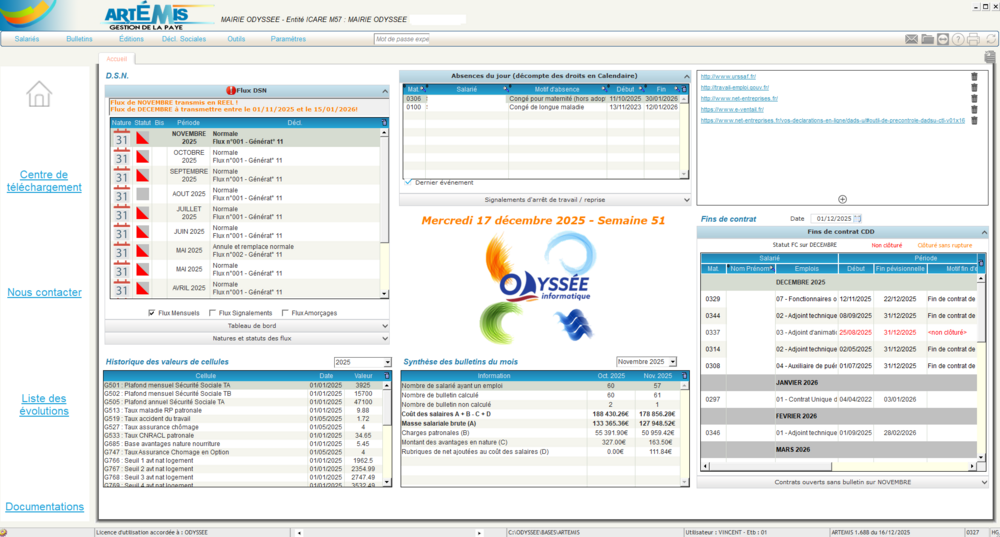Open the Salariés menu
The width and height of the screenshot is (1000, 537).
[27, 39]
